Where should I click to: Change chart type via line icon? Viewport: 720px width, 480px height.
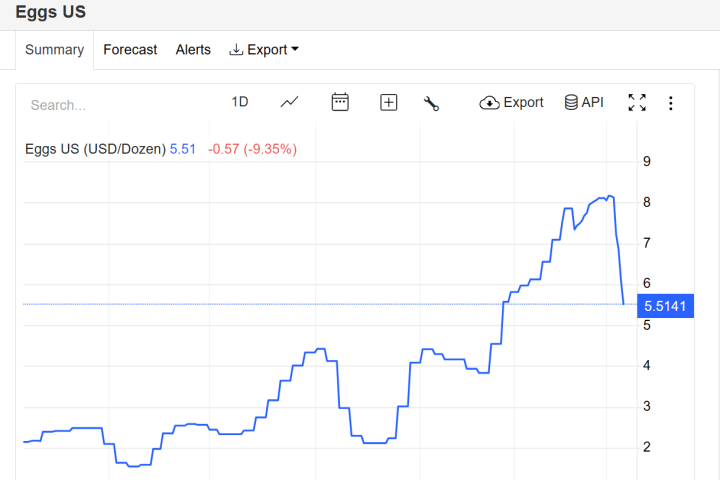pyautogui.click(x=290, y=102)
